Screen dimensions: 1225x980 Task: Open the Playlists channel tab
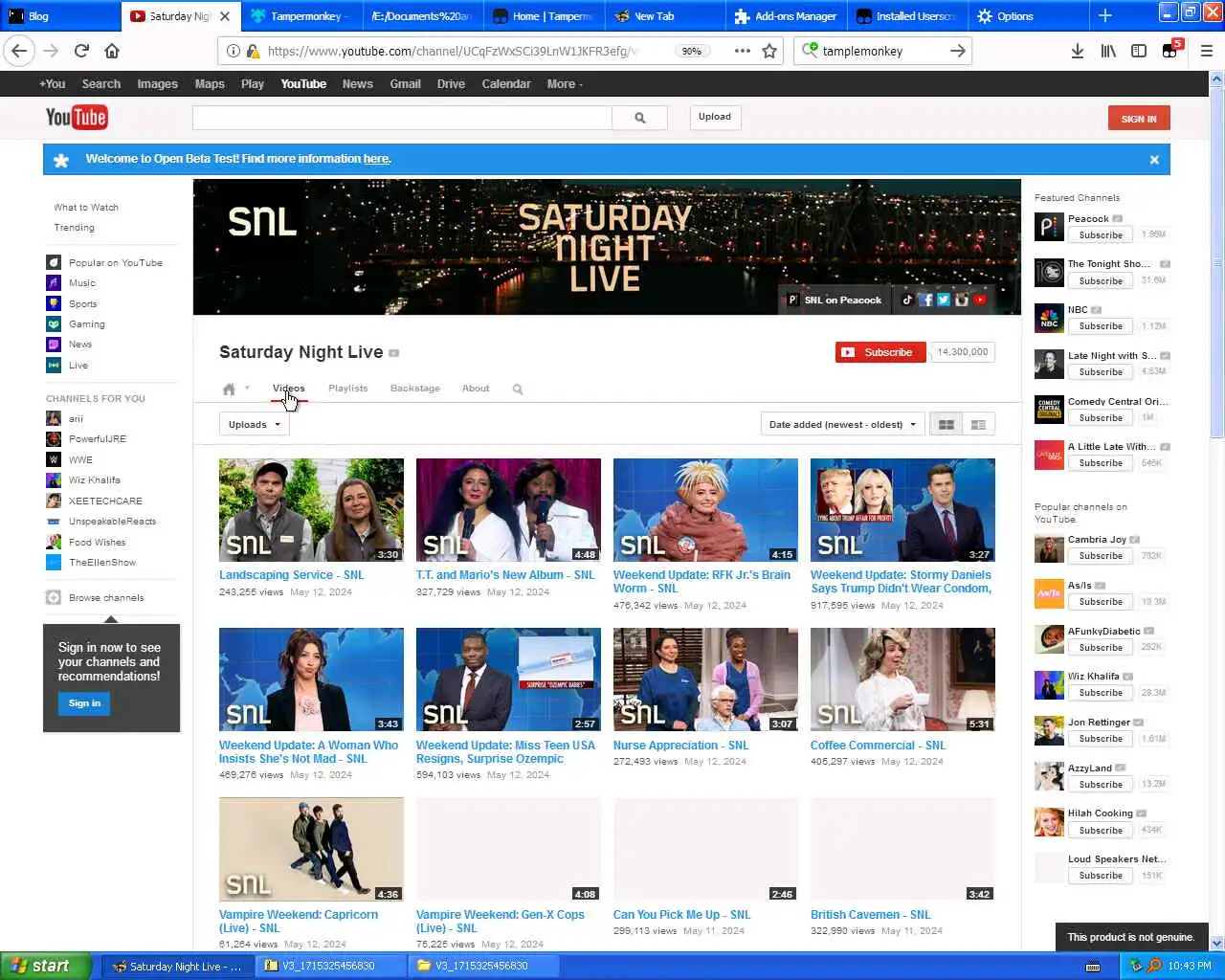[x=348, y=389]
